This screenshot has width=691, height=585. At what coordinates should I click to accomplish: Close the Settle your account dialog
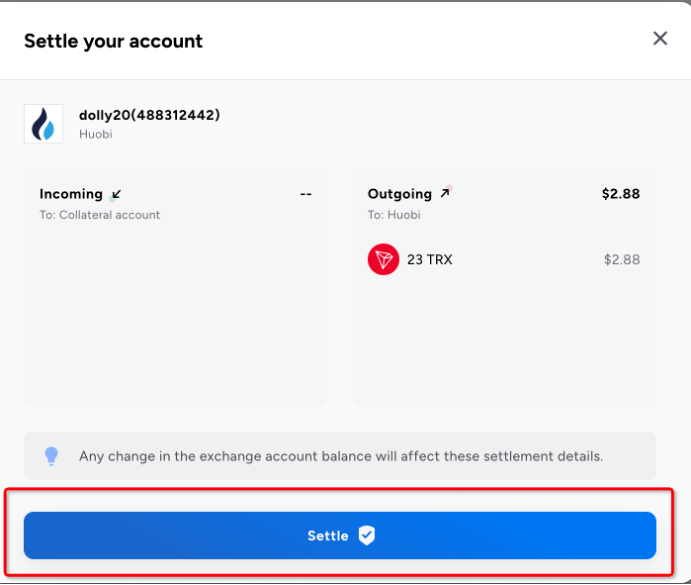point(660,39)
